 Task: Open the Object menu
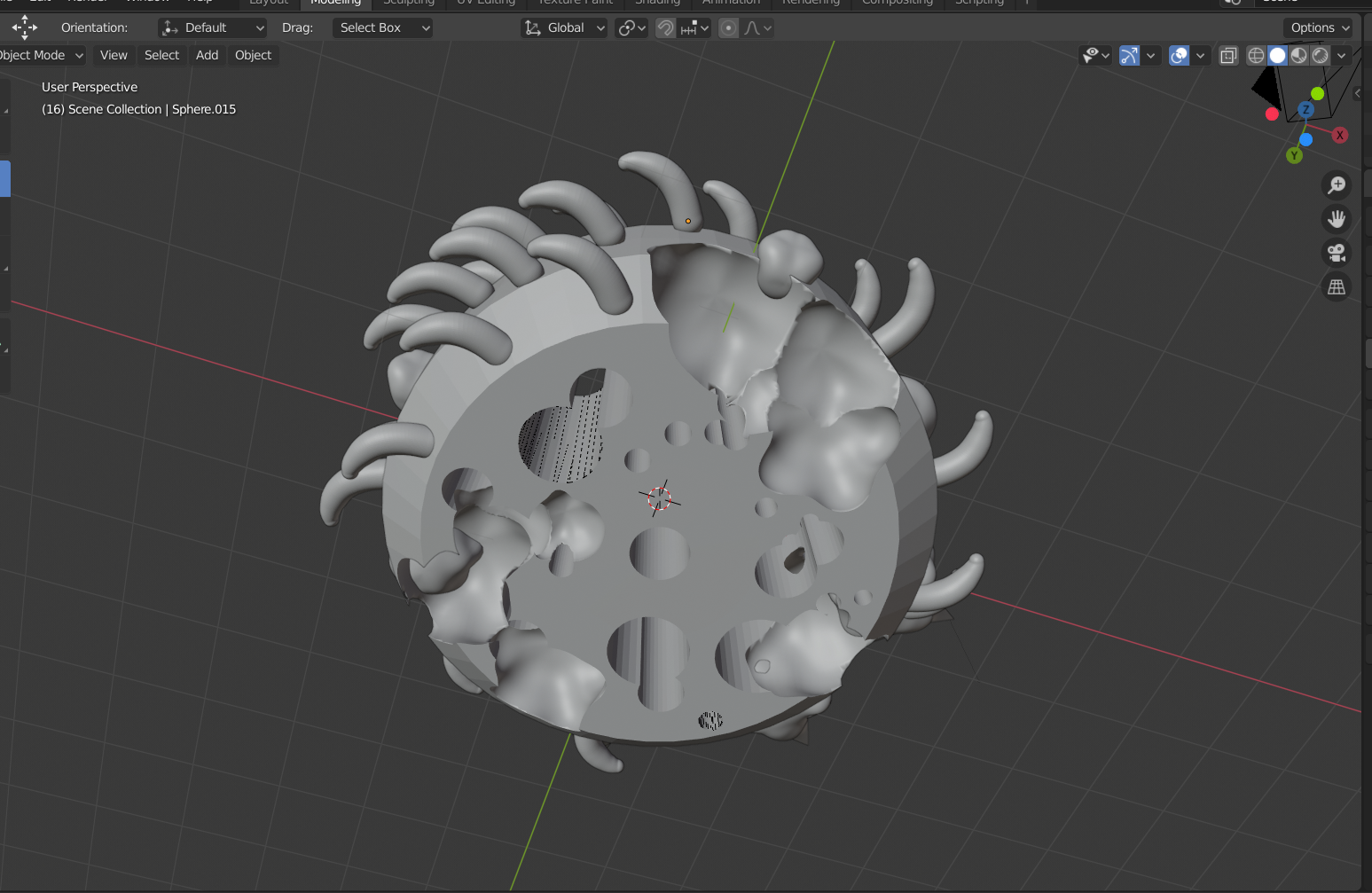pos(253,55)
